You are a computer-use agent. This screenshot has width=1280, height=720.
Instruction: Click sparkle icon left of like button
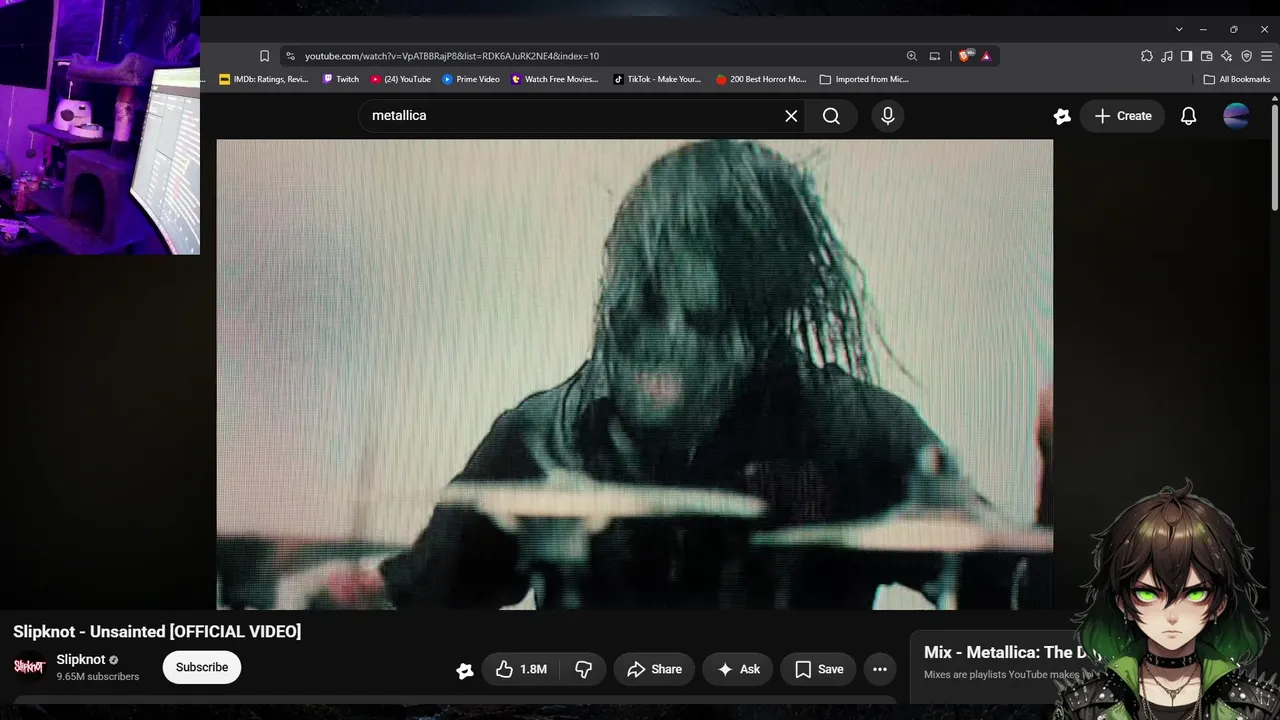(465, 670)
